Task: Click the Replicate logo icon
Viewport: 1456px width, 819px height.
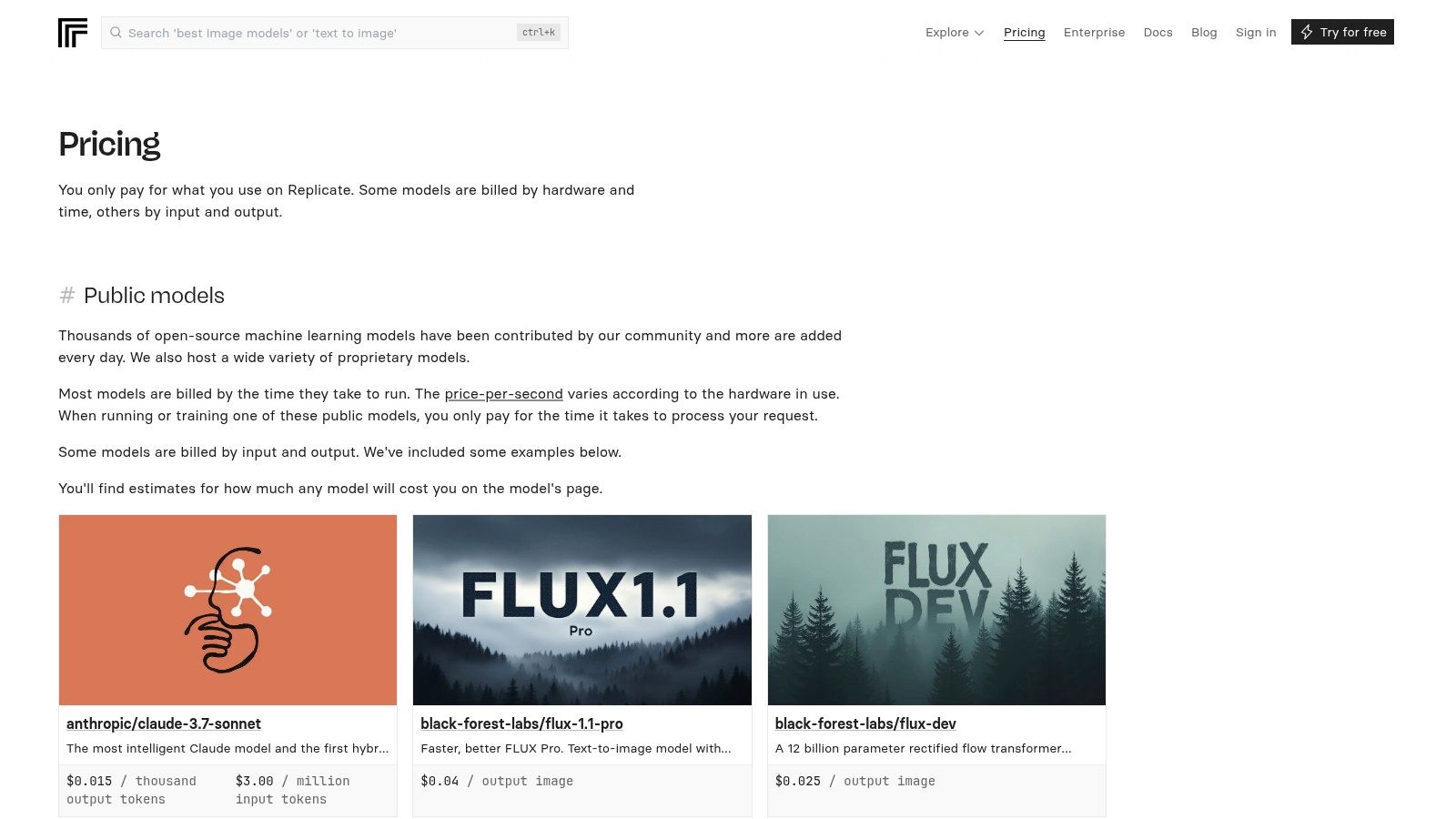Action: click(73, 33)
